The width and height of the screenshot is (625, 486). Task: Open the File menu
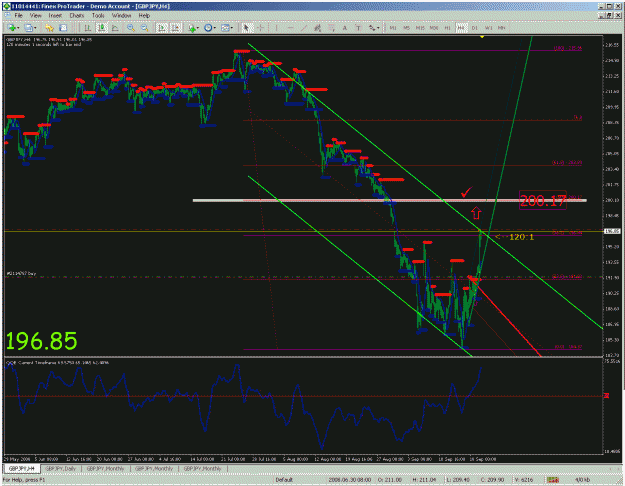click(x=18, y=15)
